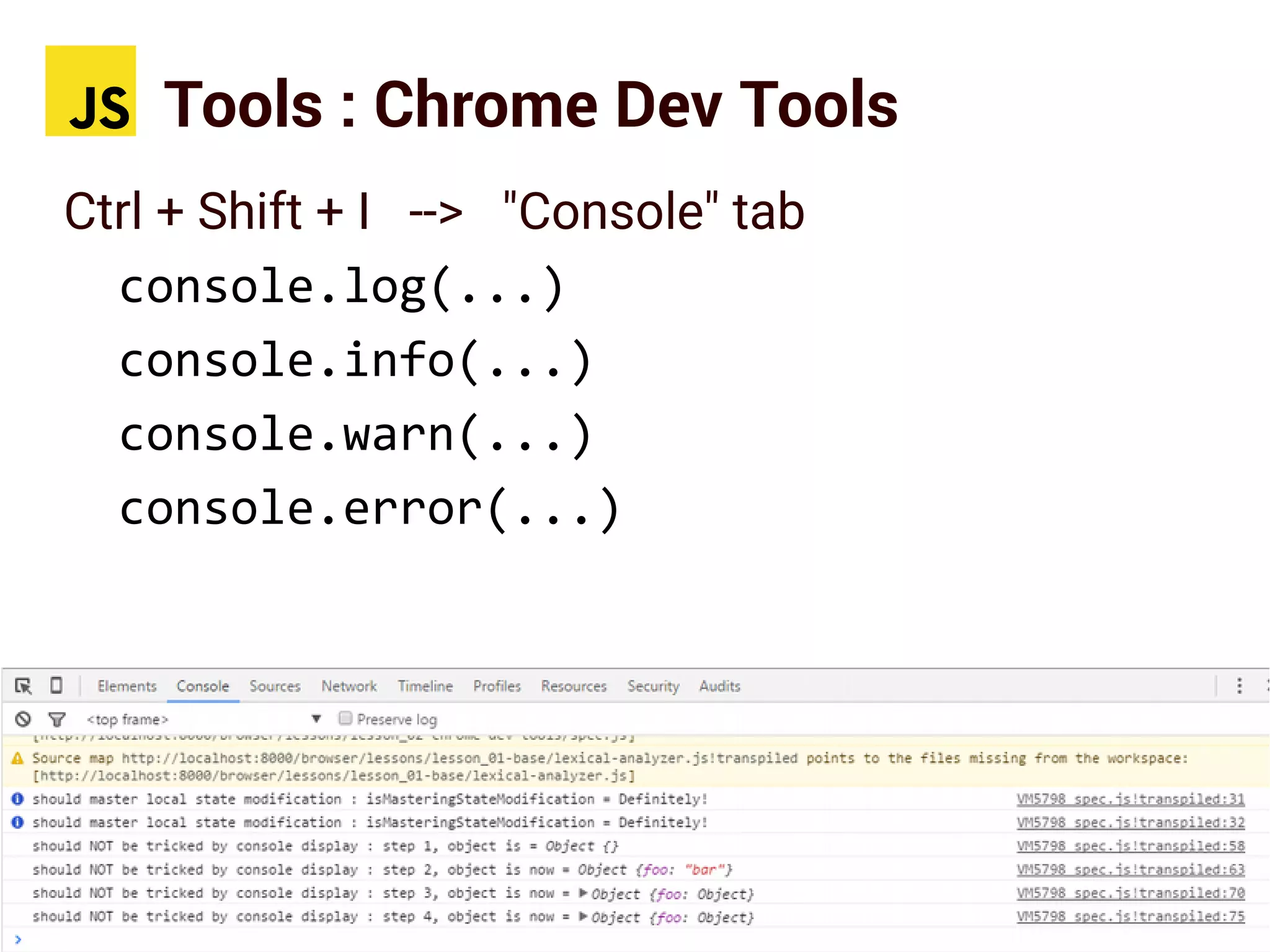Screen dimensions: 1270x952
Task: Toggle the device mode phone icon
Action: point(56,685)
